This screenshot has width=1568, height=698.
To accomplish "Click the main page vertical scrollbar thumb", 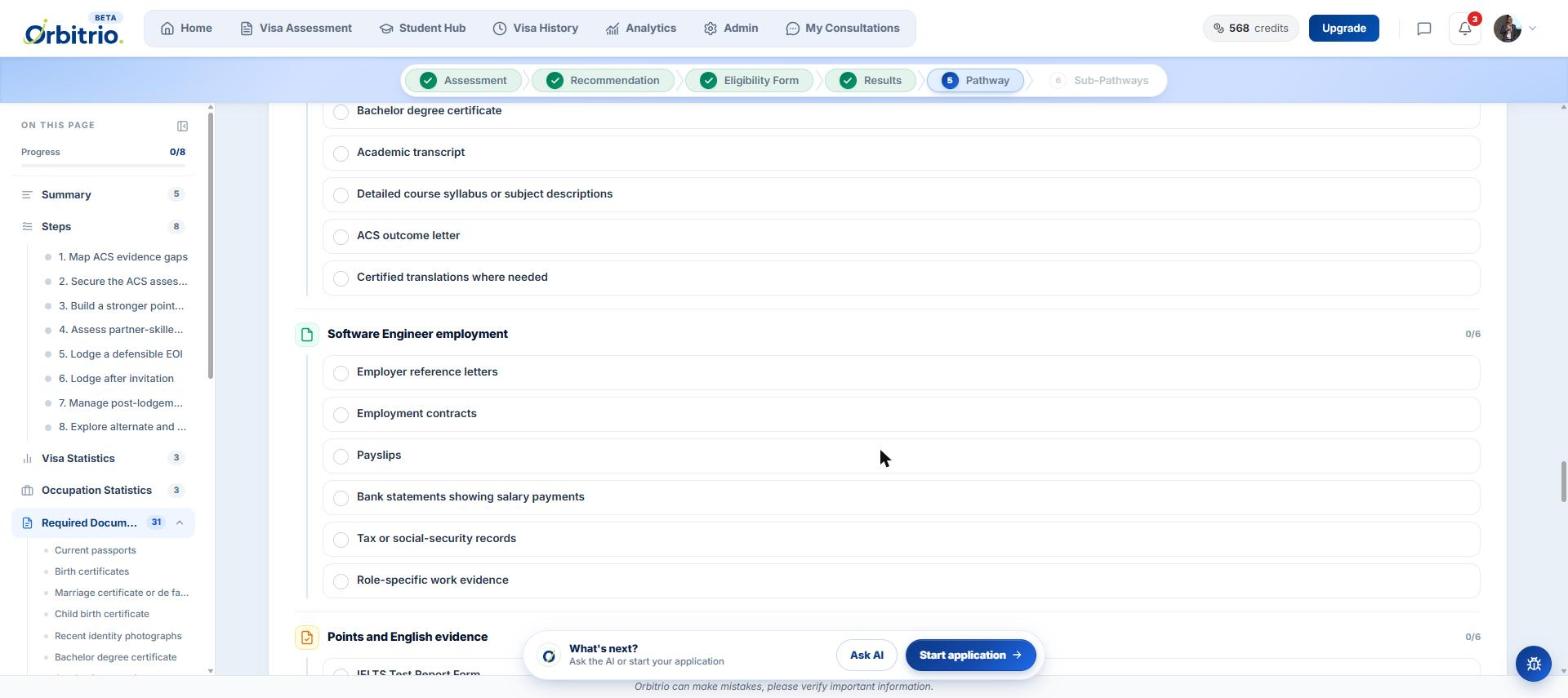I will tap(1563, 482).
